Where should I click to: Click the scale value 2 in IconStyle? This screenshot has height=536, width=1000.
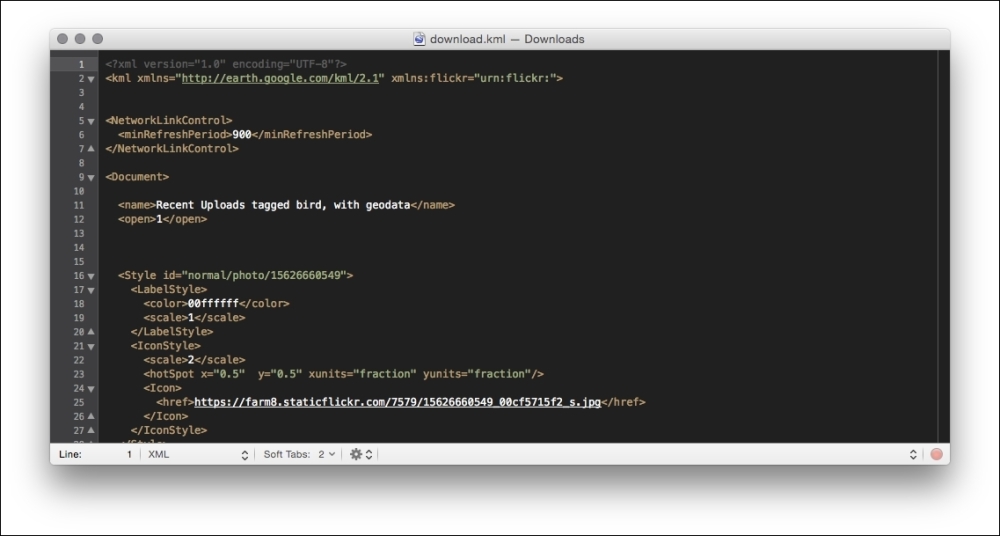[191, 361]
